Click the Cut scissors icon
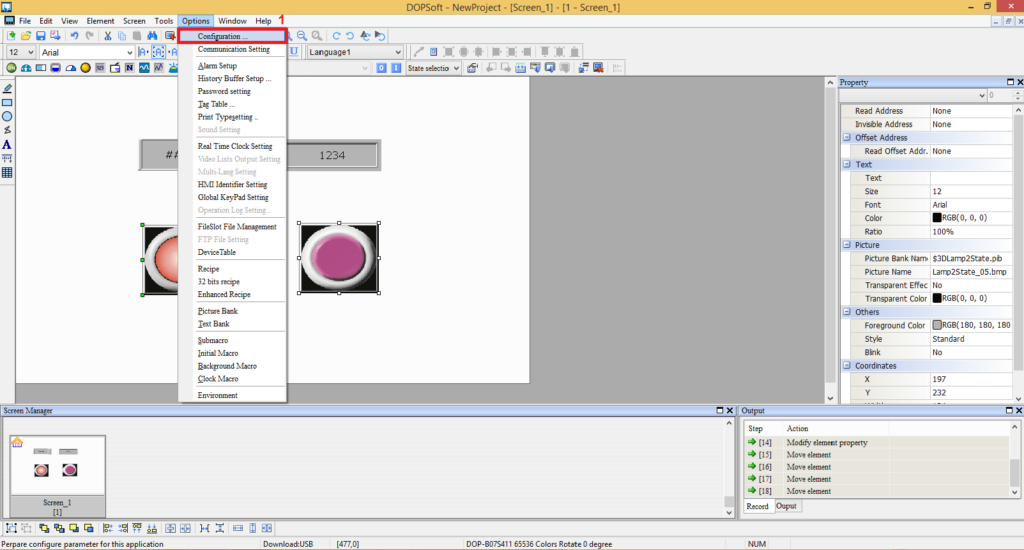The width and height of the screenshot is (1024, 550). pos(108,36)
